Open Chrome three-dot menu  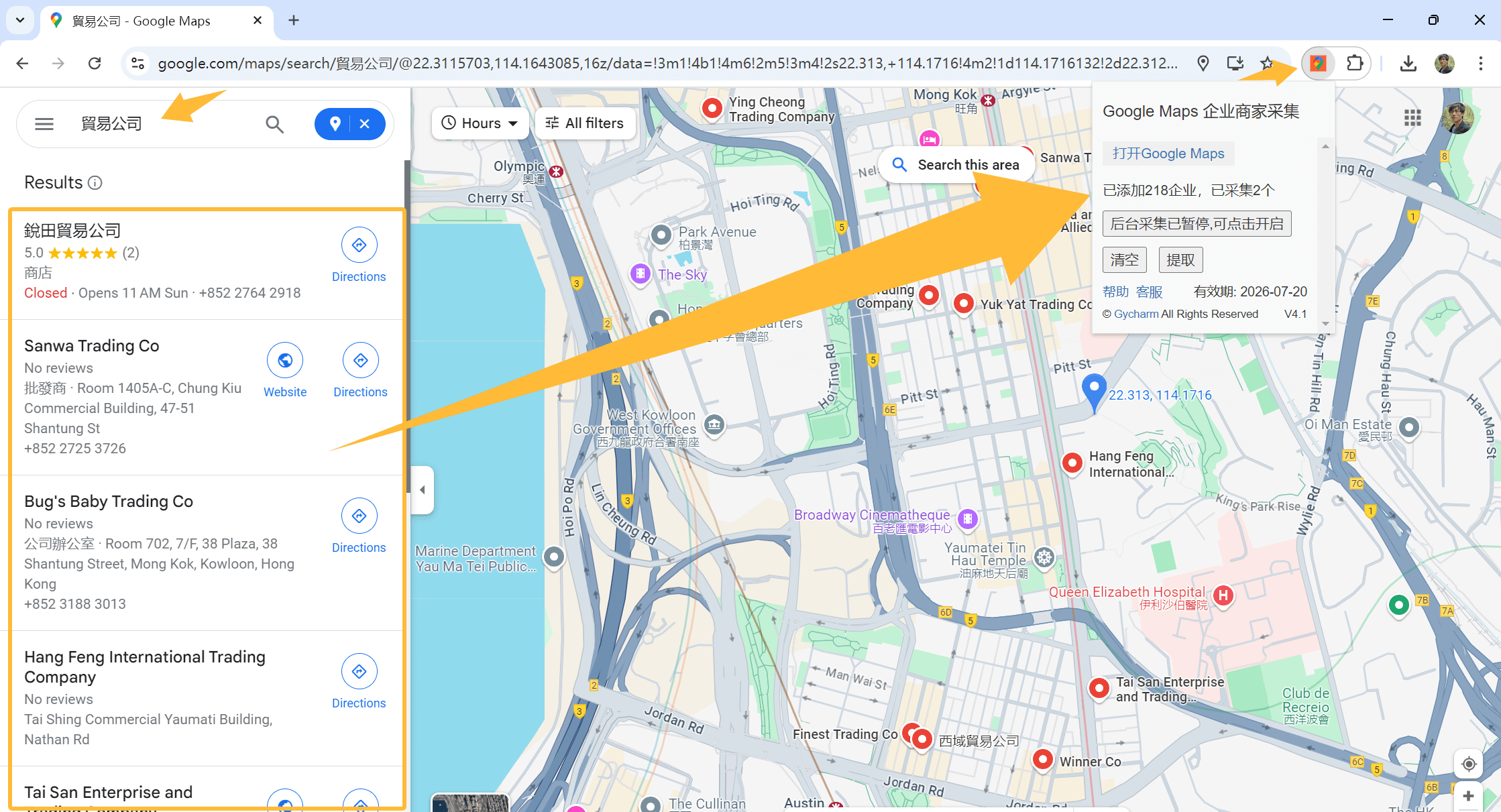pyautogui.click(x=1481, y=64)
